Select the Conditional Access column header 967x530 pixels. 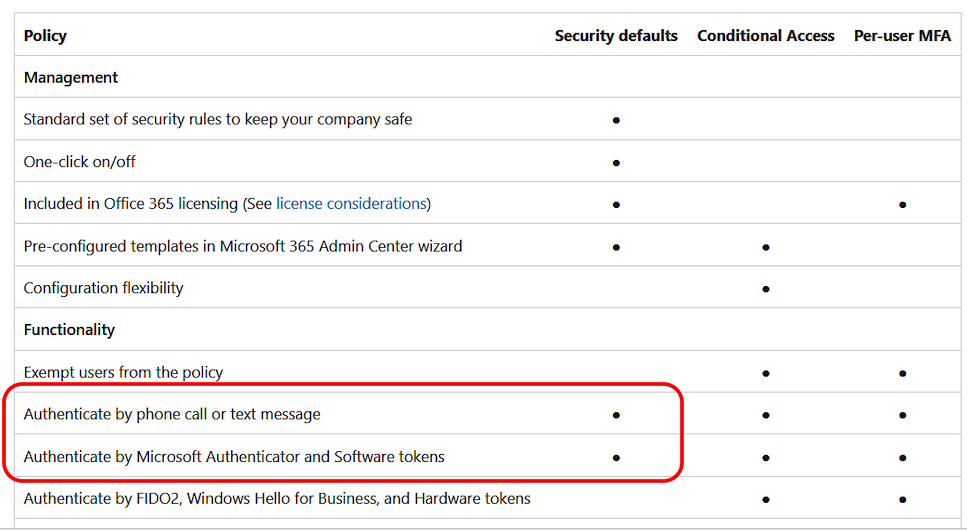coord(765,36)
